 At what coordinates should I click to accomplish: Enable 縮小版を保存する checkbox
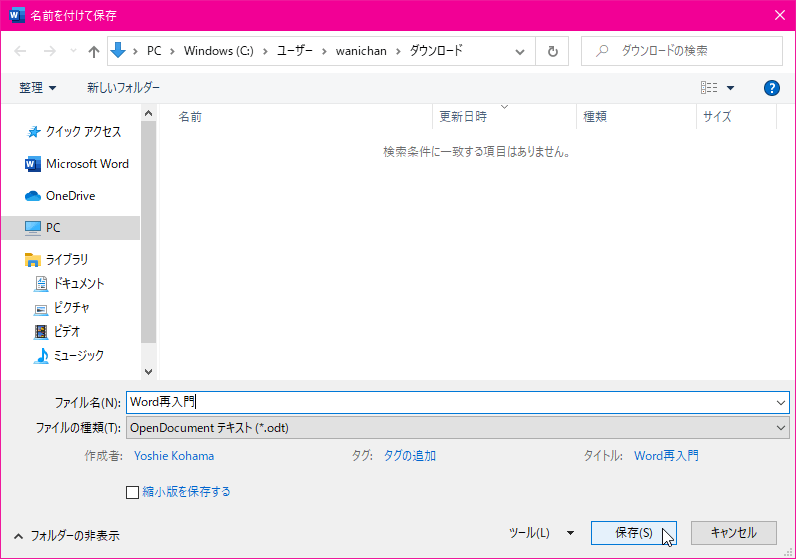pos(132,492)
